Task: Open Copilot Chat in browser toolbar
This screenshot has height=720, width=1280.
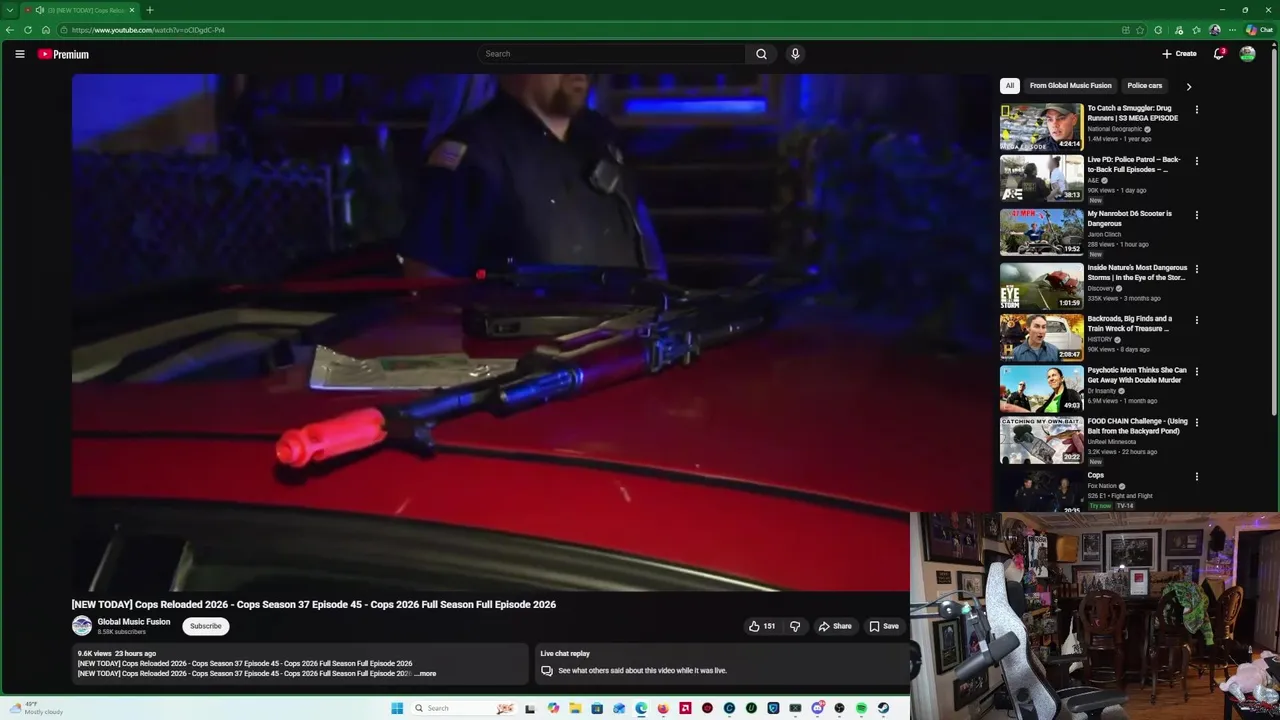Action: pos(1259,30)
